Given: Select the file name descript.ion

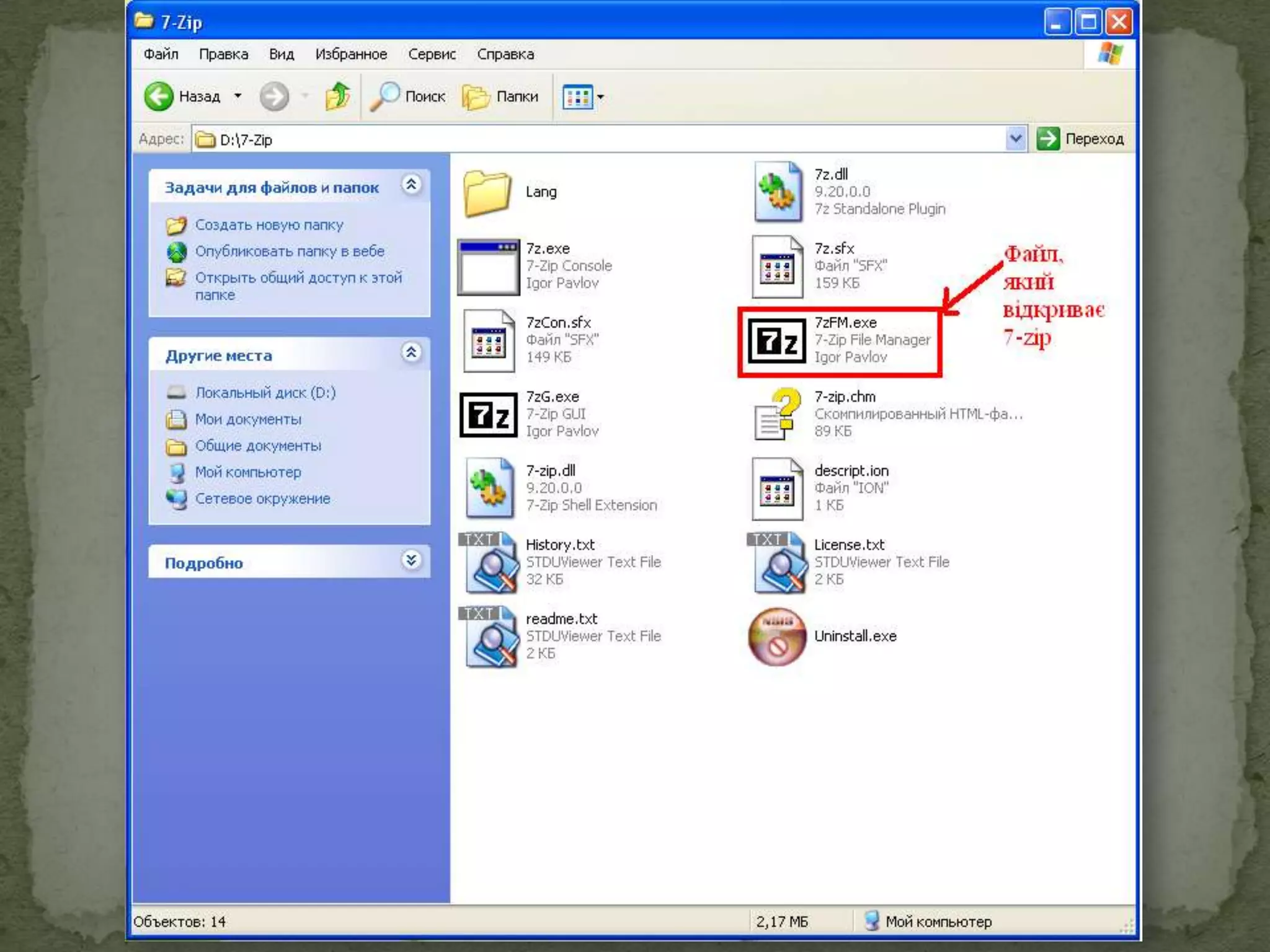Looking at the screenshot, I should [851, 471].
